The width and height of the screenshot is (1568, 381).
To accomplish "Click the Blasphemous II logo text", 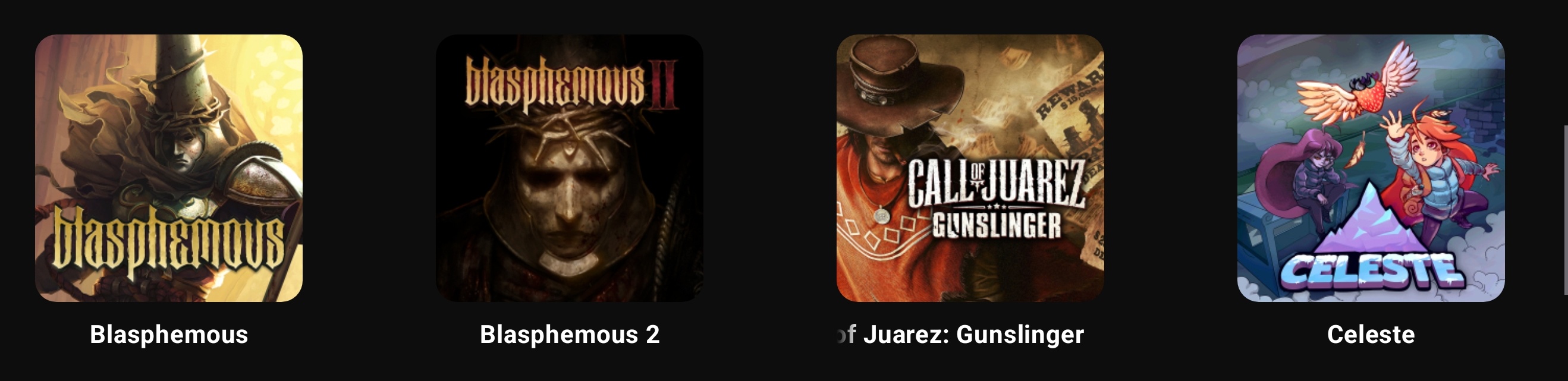I will (570, 84).
